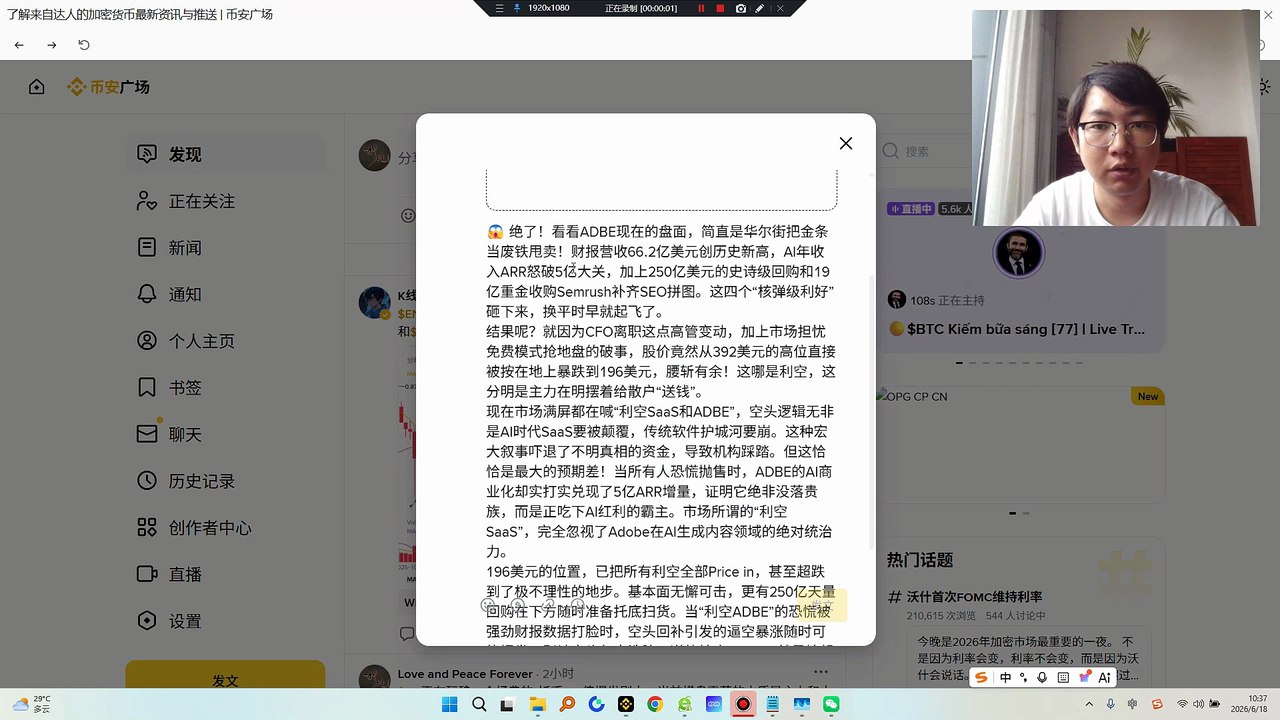1280x720 pixels.
Task: Open the more menu on Love and Peace post
Action: coord(821,673)
